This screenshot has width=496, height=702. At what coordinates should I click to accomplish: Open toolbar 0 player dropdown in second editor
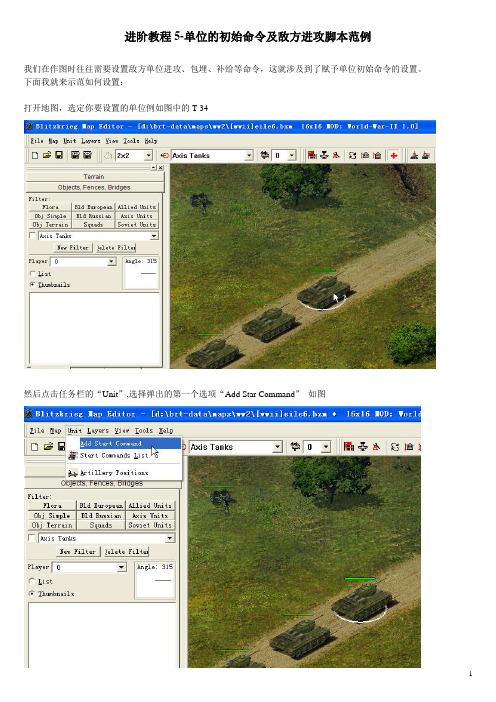pyautogui.click(x=326, y=447)
